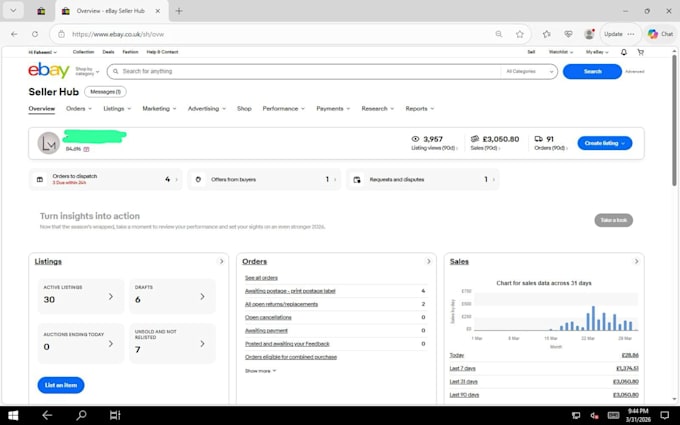This screenshot has height=425, width=680.
Task: Expand the Reports menu
Action: 420,109
